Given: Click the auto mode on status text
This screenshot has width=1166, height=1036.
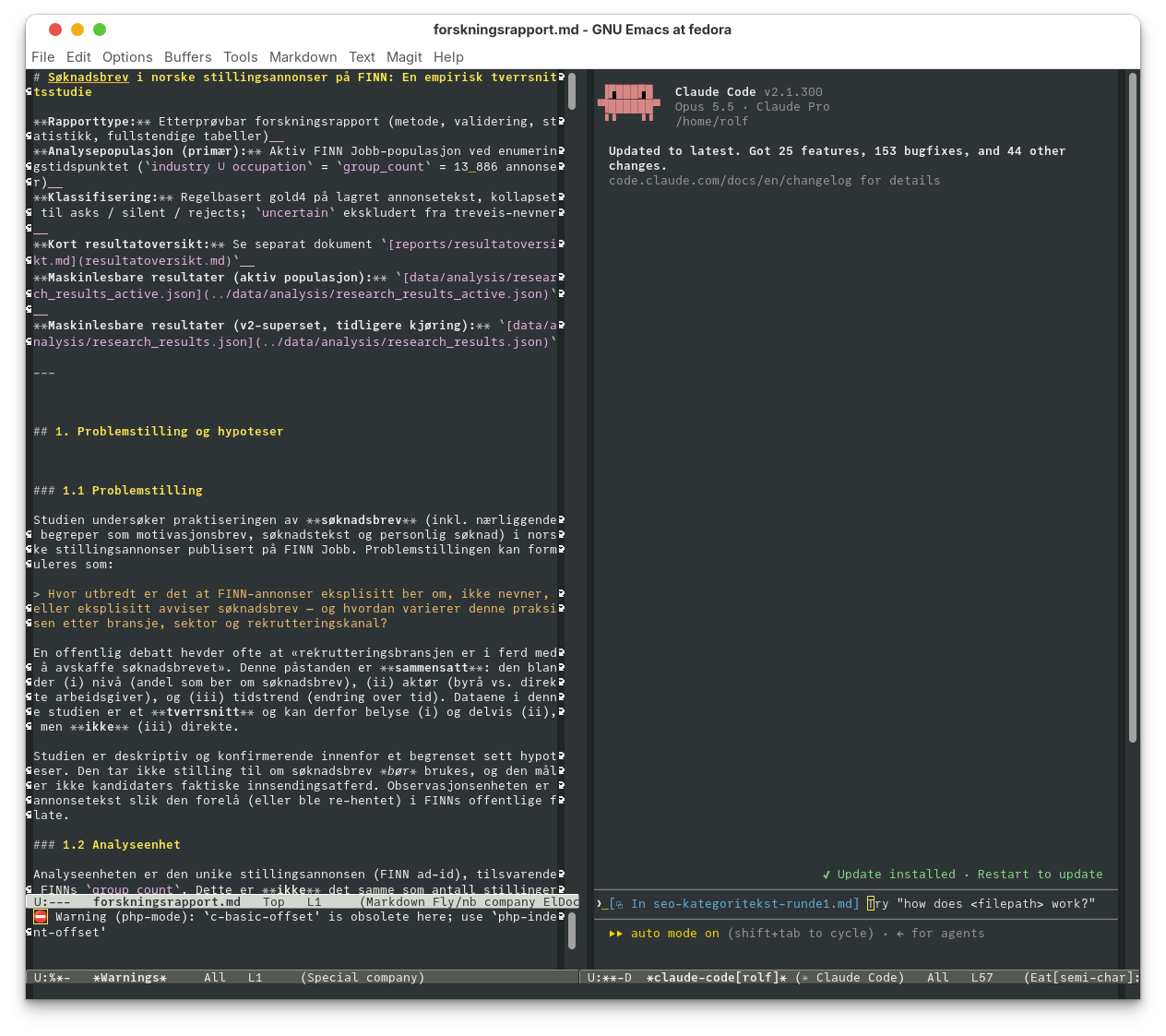Looking at the screenshot, I should click(x=674, y=934).
